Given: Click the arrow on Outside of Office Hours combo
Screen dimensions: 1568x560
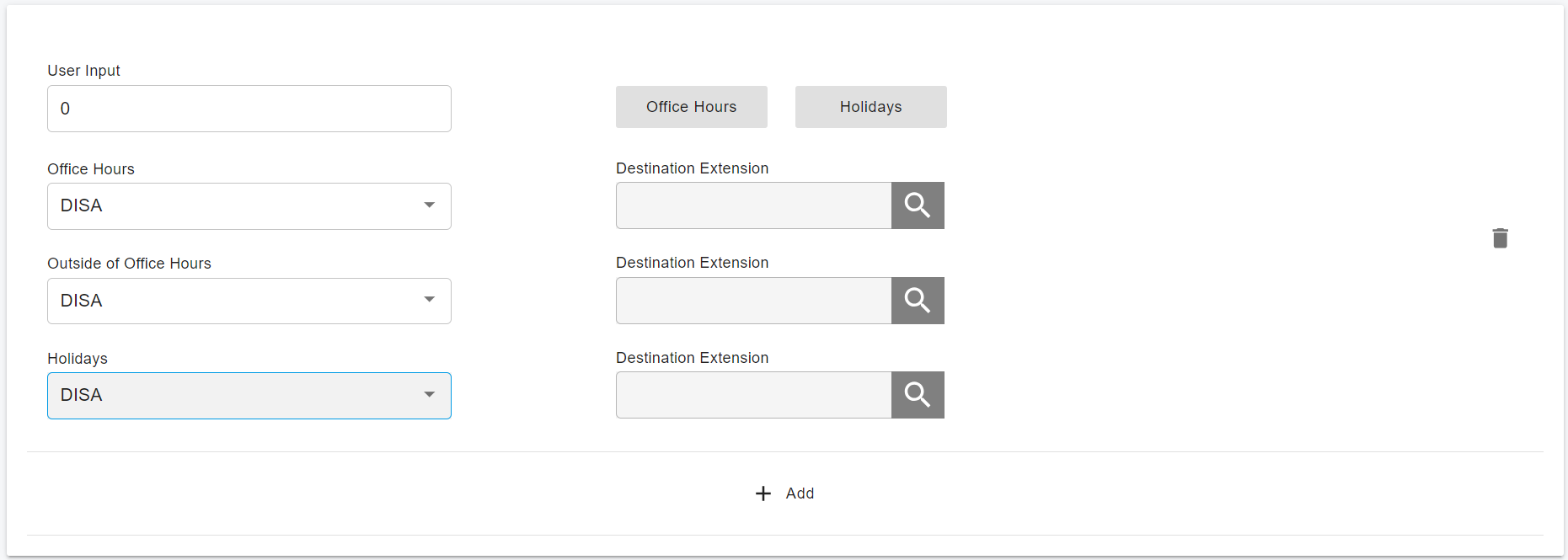Looking at the screenshot, I should coord(430,300).
